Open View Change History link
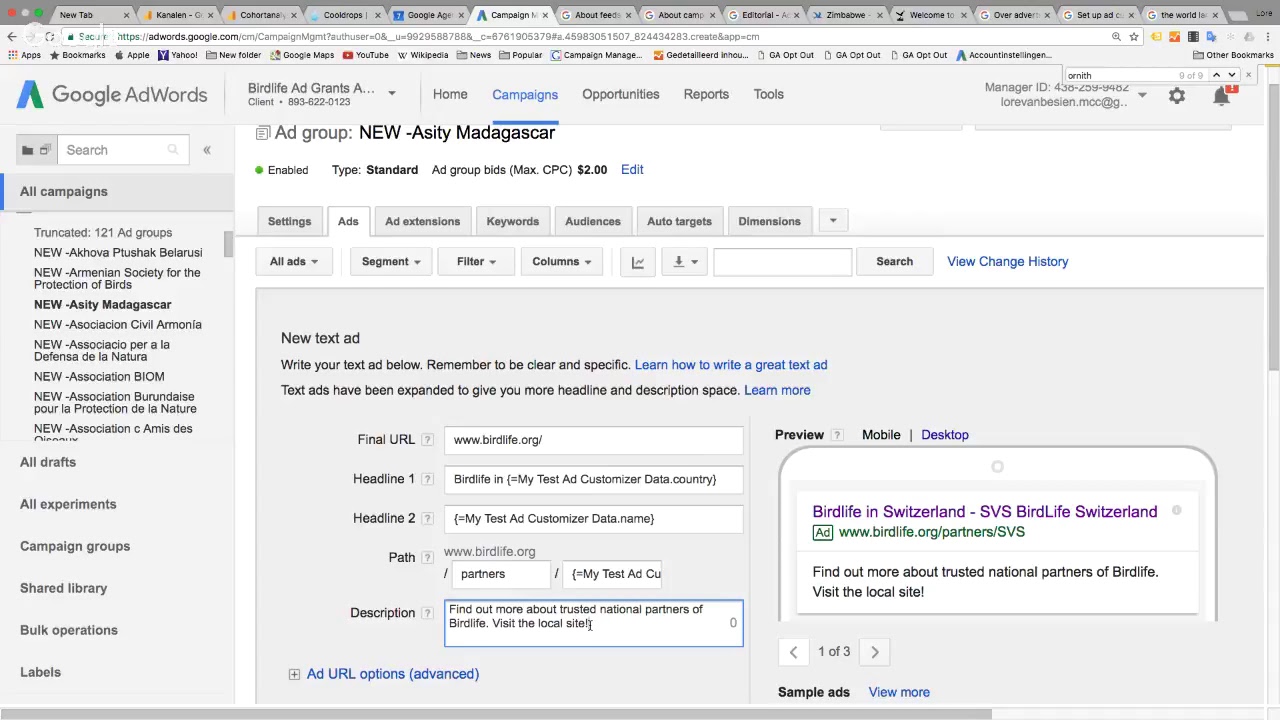Image resolution: width=1280 pixels, height=720 pixels. coord(1007,262)
